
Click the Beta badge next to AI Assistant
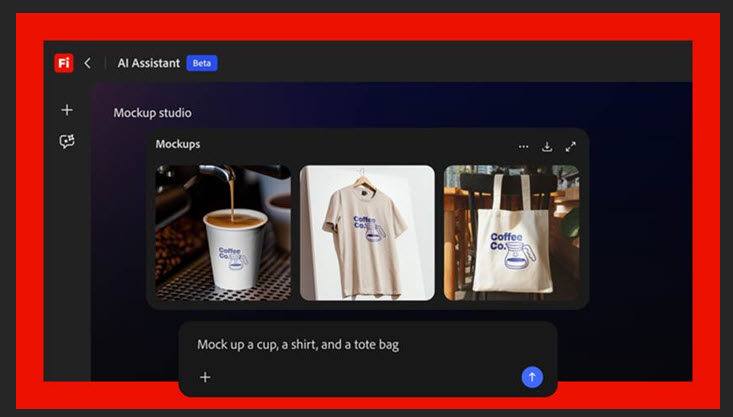point(202,63)
